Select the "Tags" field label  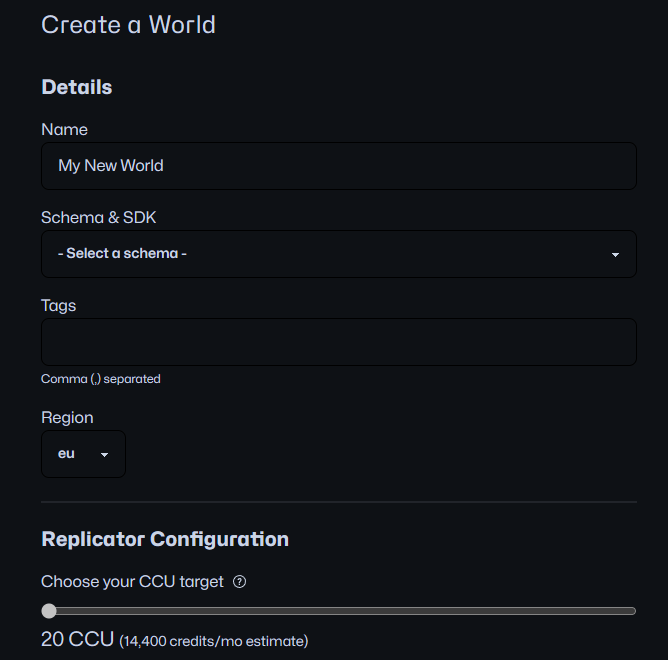pos(58,306)
